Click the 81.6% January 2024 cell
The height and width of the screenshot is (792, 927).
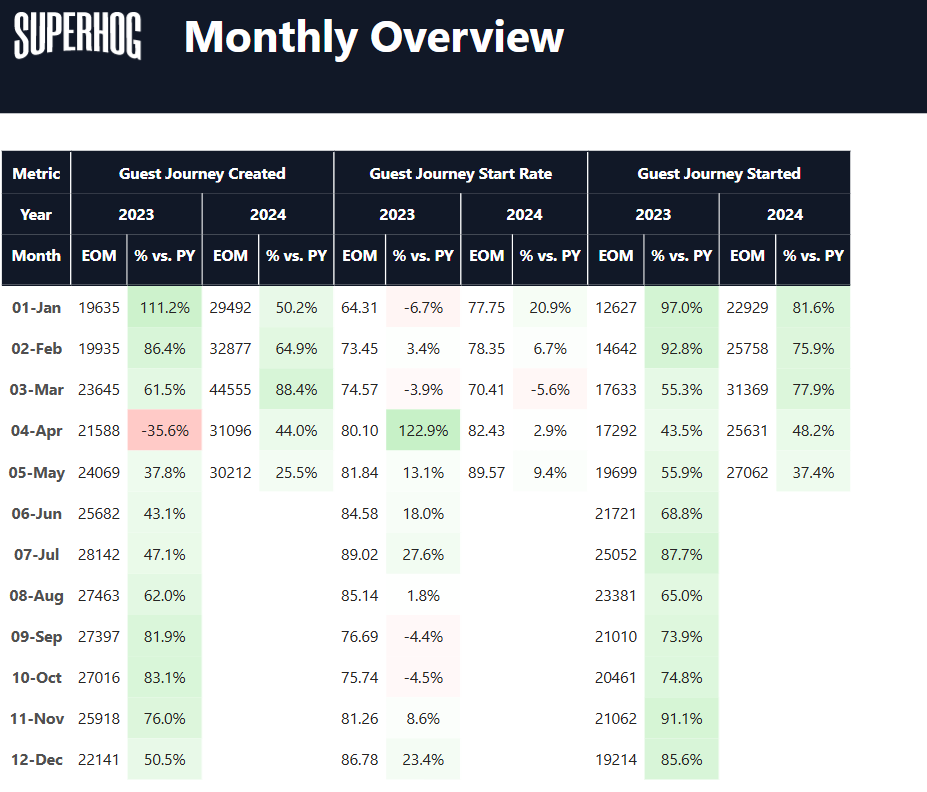812,308
